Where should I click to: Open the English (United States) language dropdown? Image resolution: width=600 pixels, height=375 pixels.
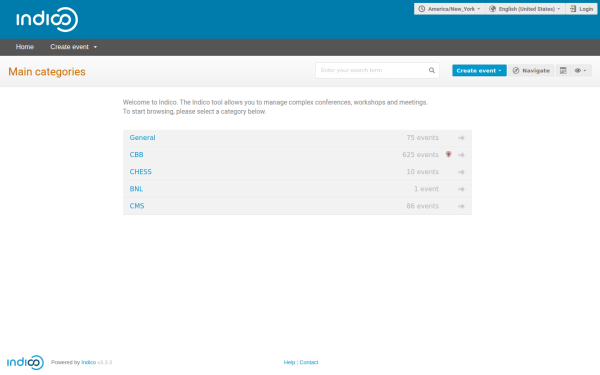click(525, 9)
